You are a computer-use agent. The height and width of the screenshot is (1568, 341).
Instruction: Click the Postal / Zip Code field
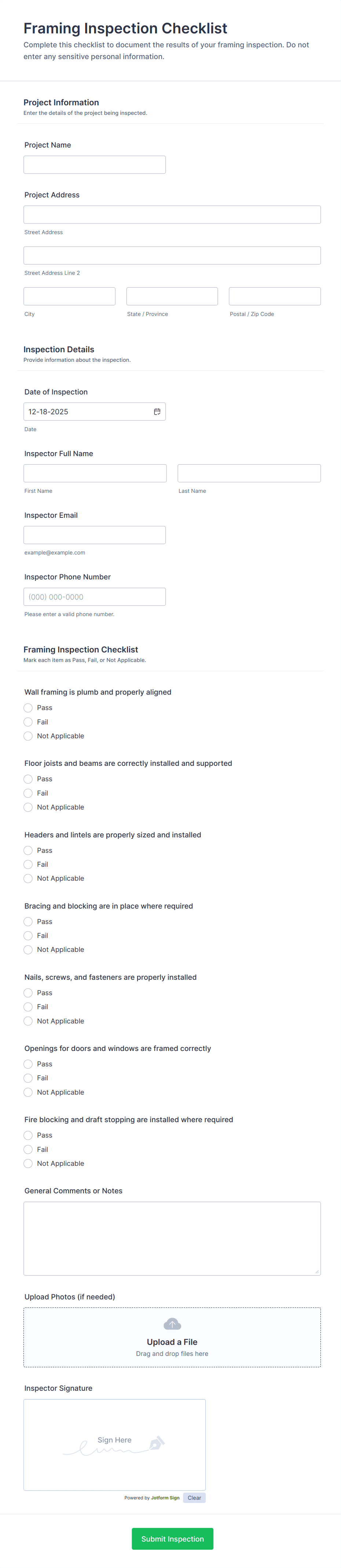point(274,296)
